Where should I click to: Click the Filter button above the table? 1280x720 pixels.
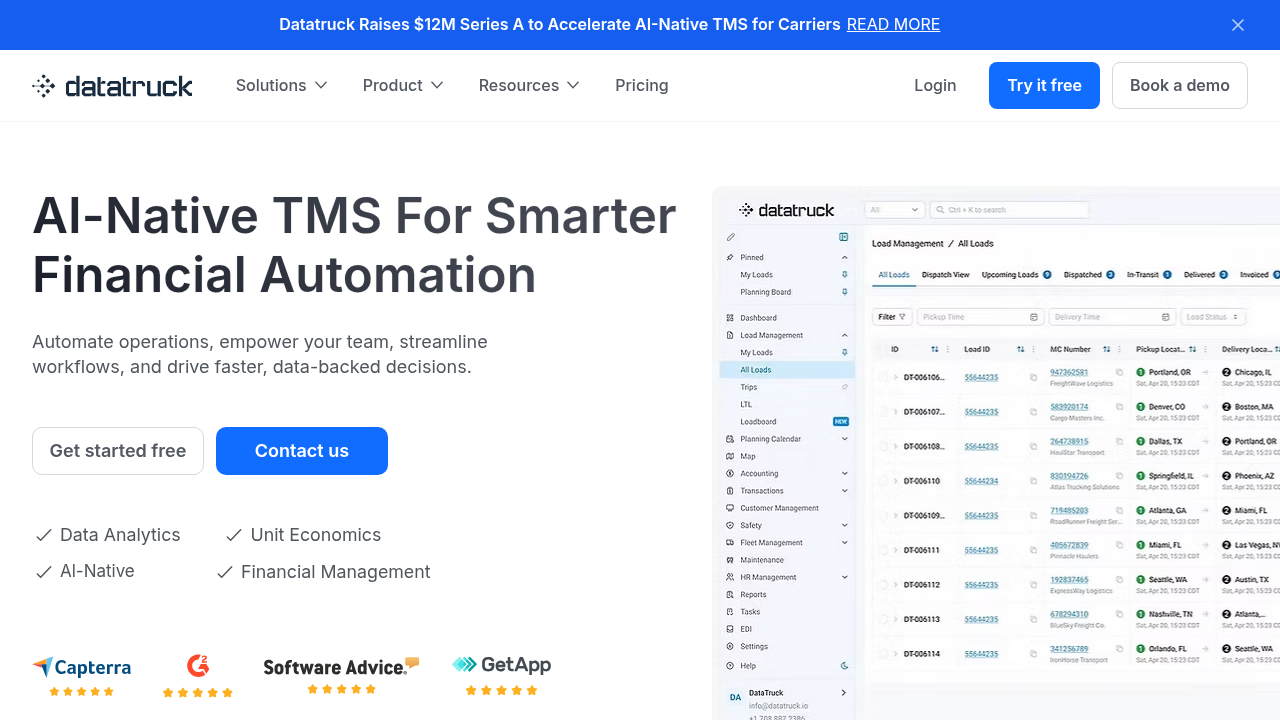(892, 317)
